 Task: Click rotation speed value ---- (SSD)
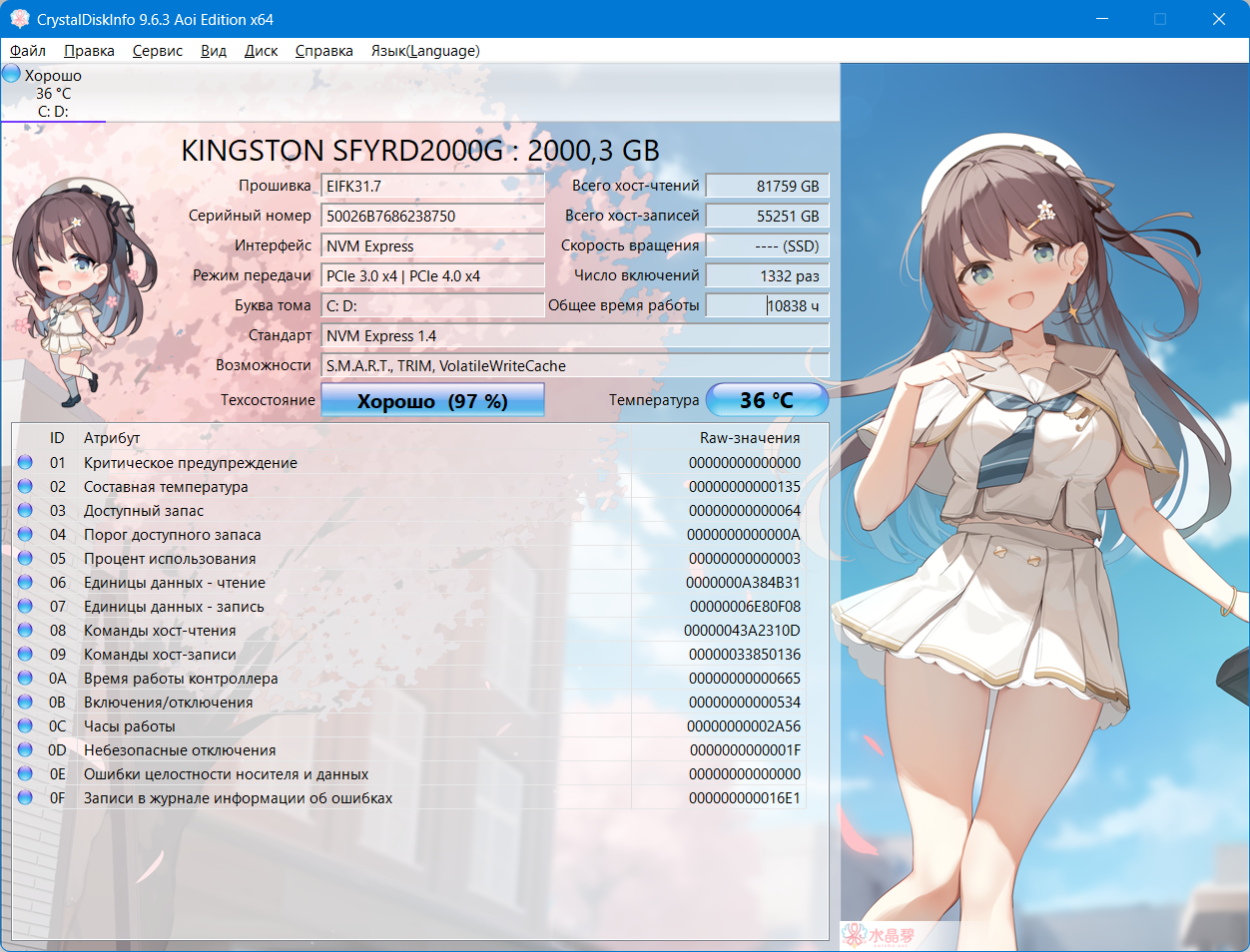pos(767,245)
